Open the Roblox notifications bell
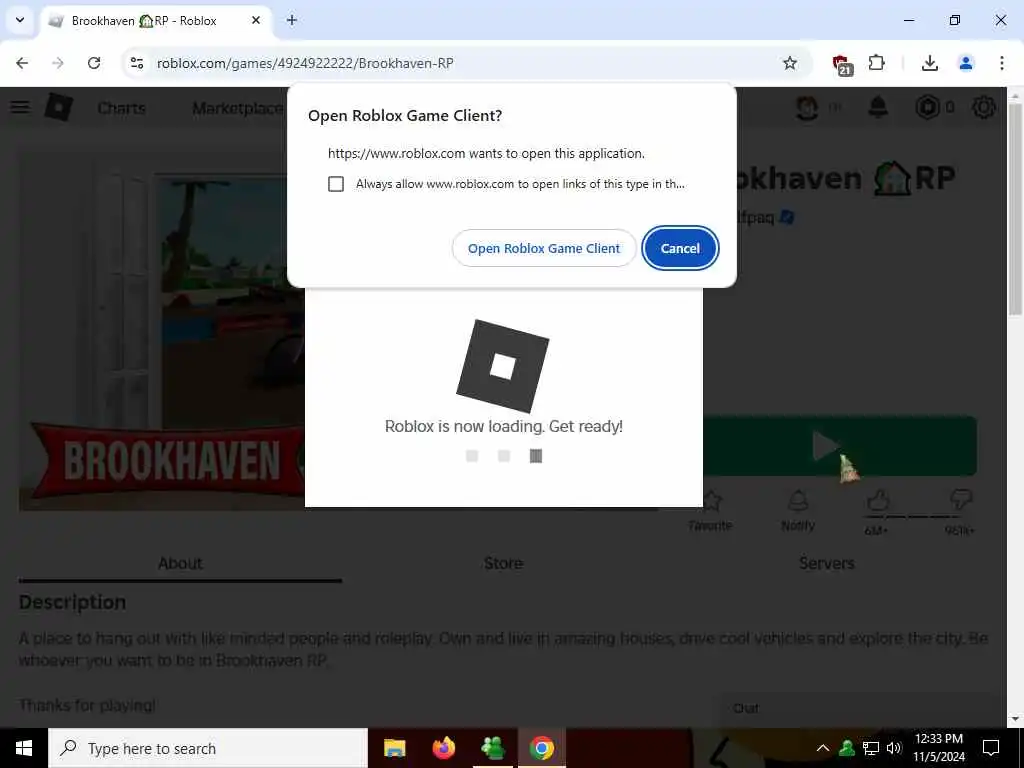Viewport: 1024px width, 768px height. coord(878,107)
